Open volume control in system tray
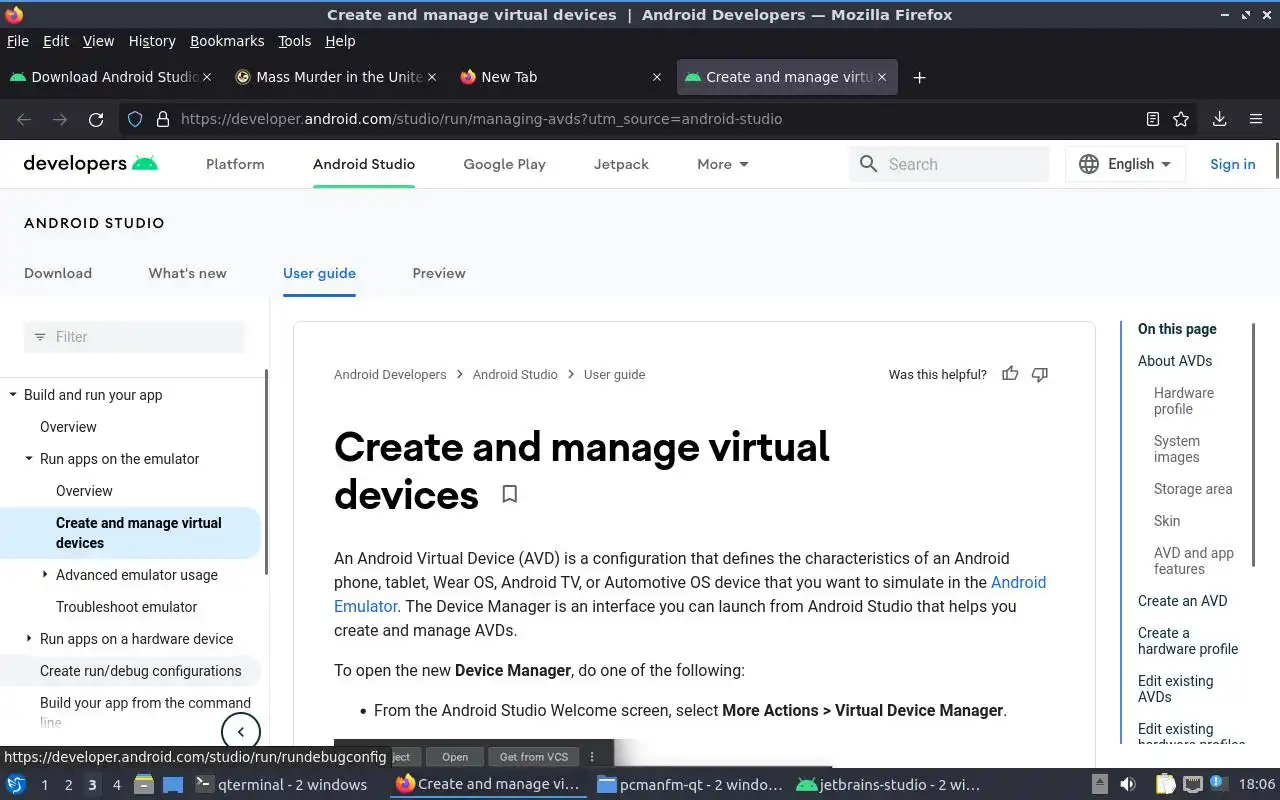This screenshot has width=1280, height=800. (1128, 784)
